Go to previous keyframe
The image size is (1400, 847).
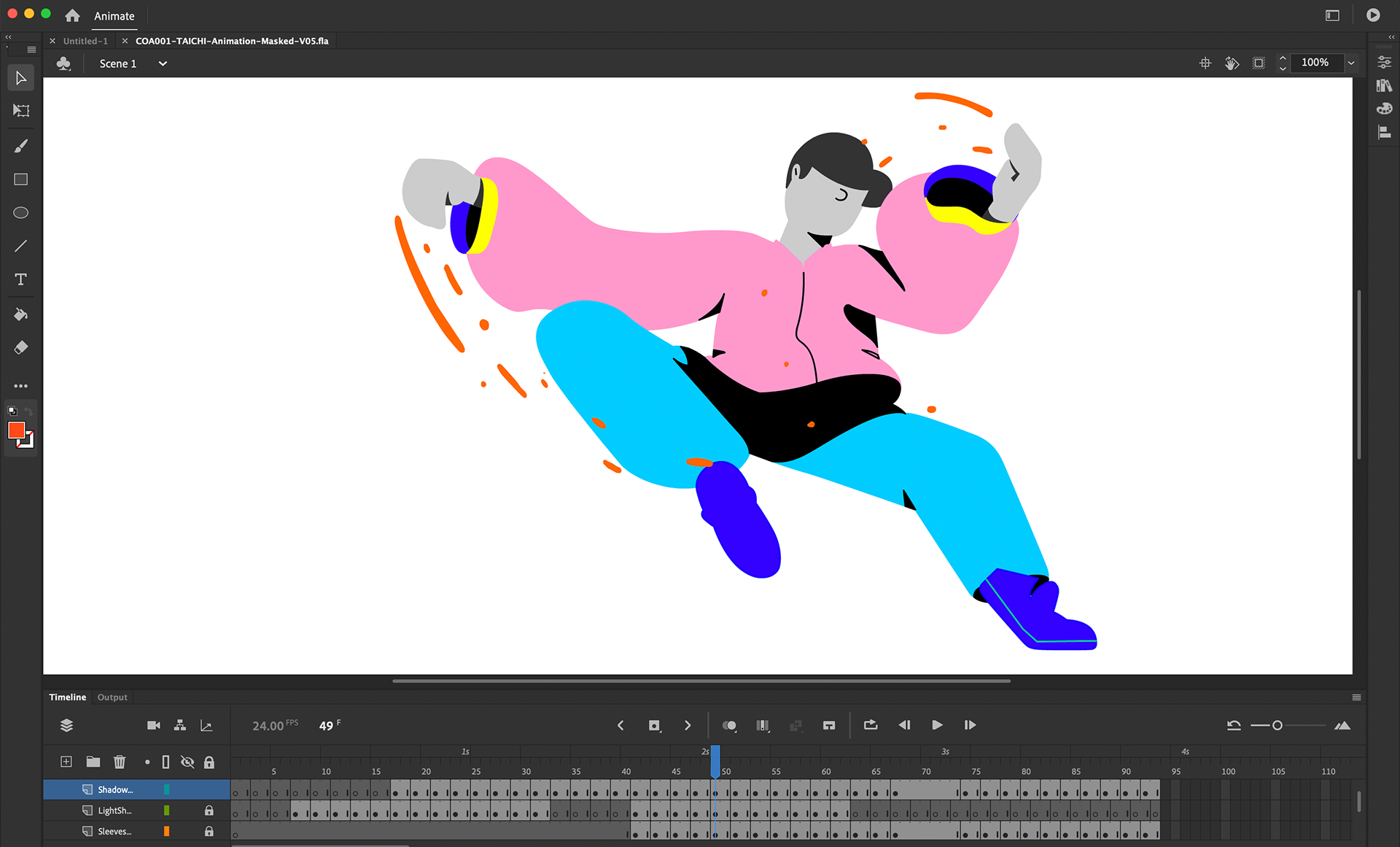(x=621, y=725)
